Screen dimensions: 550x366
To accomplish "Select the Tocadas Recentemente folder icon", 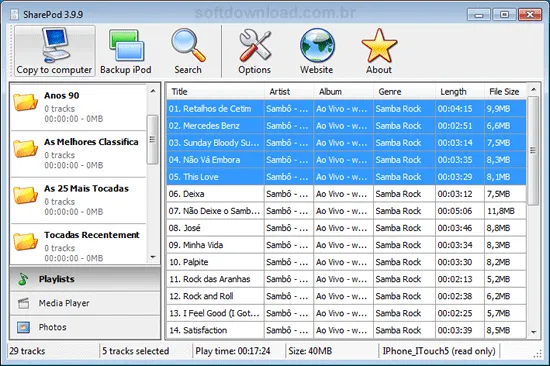I will click(x=26, y=241).
